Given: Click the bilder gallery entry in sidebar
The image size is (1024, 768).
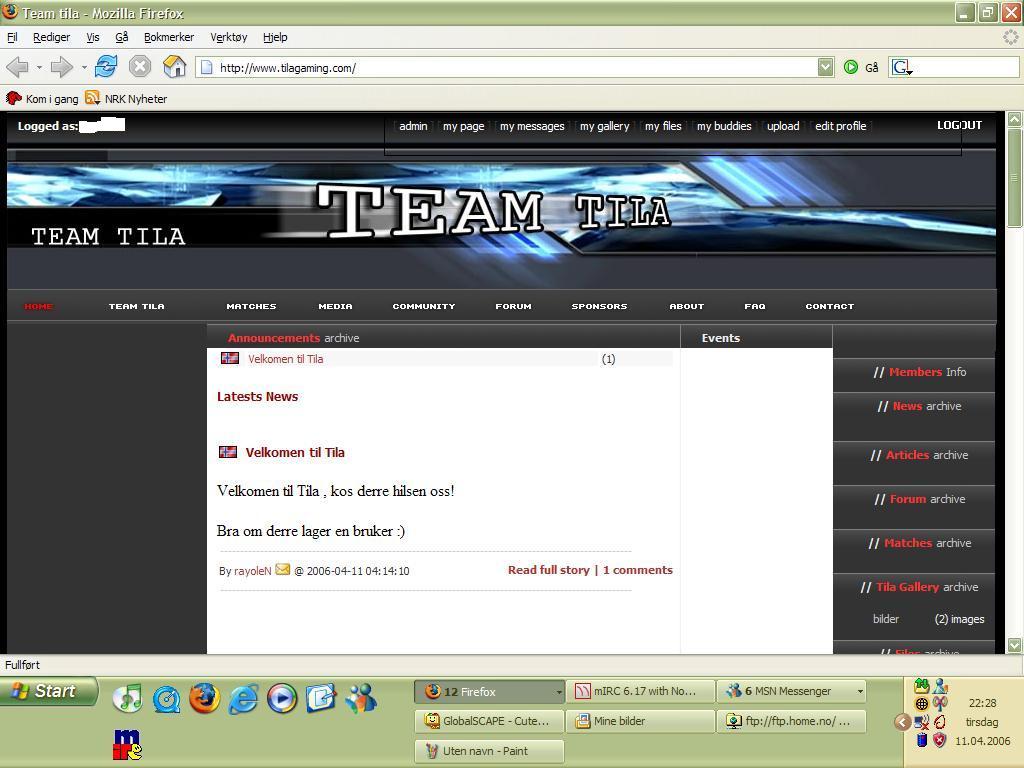Looking at the screenshot, I should (x=886, y=618).
